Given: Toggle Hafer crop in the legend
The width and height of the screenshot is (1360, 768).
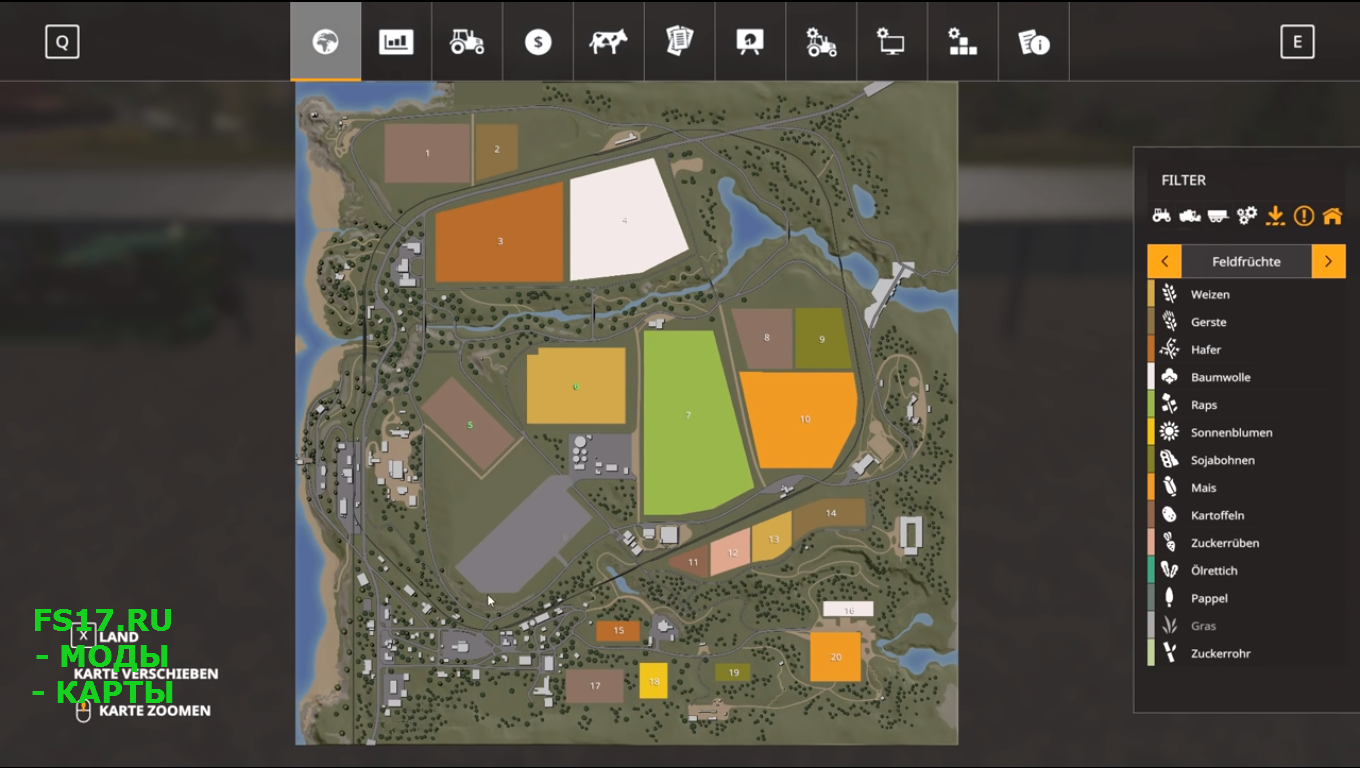Looking at the screenshot, I should [1245, 349].
